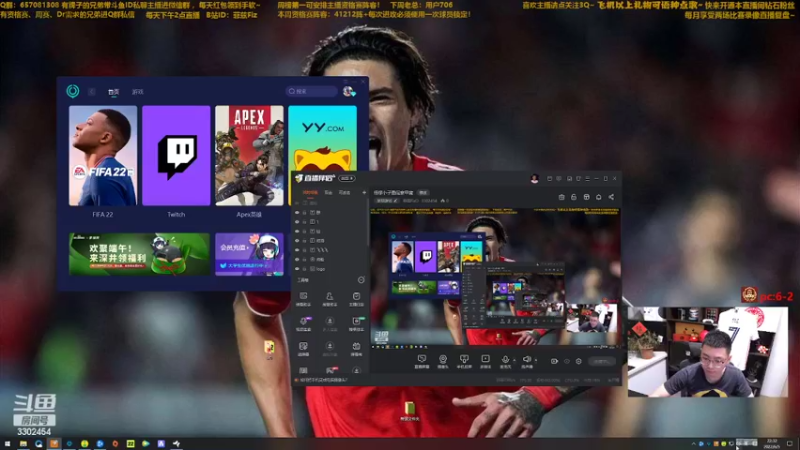Image resolution: width=800 pixels, height=450 pixels.
Task: Open the Twitch card in launcher
Action: [x=176, y=156]
